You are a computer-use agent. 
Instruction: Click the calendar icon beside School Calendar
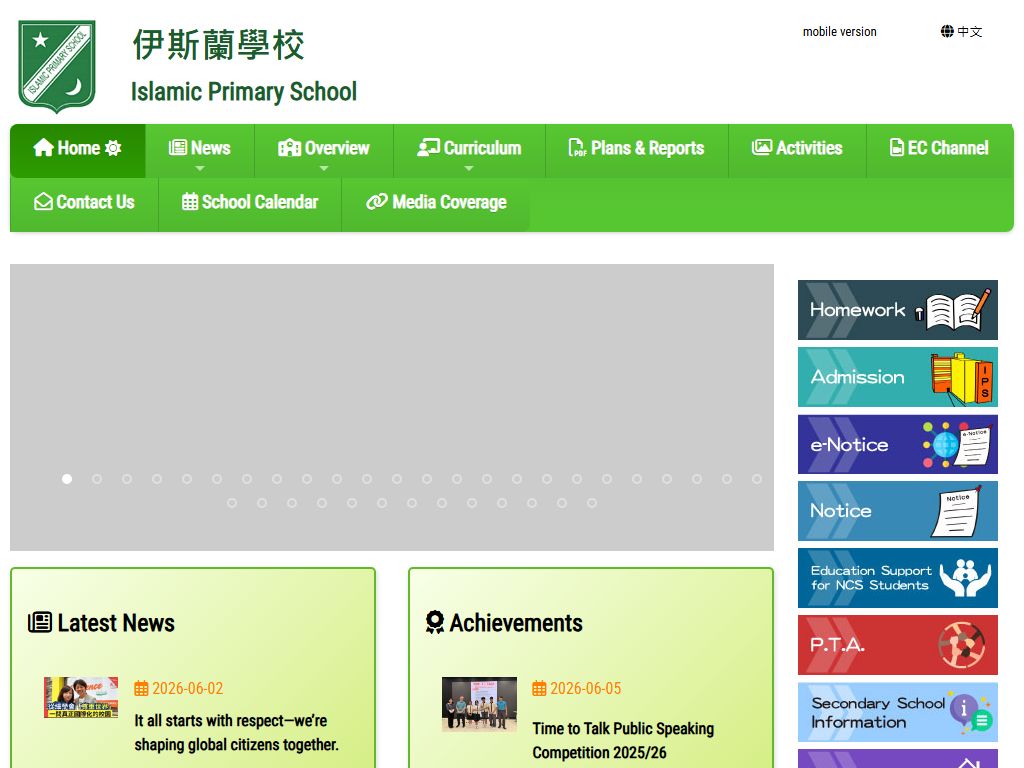tap(189, 202)
